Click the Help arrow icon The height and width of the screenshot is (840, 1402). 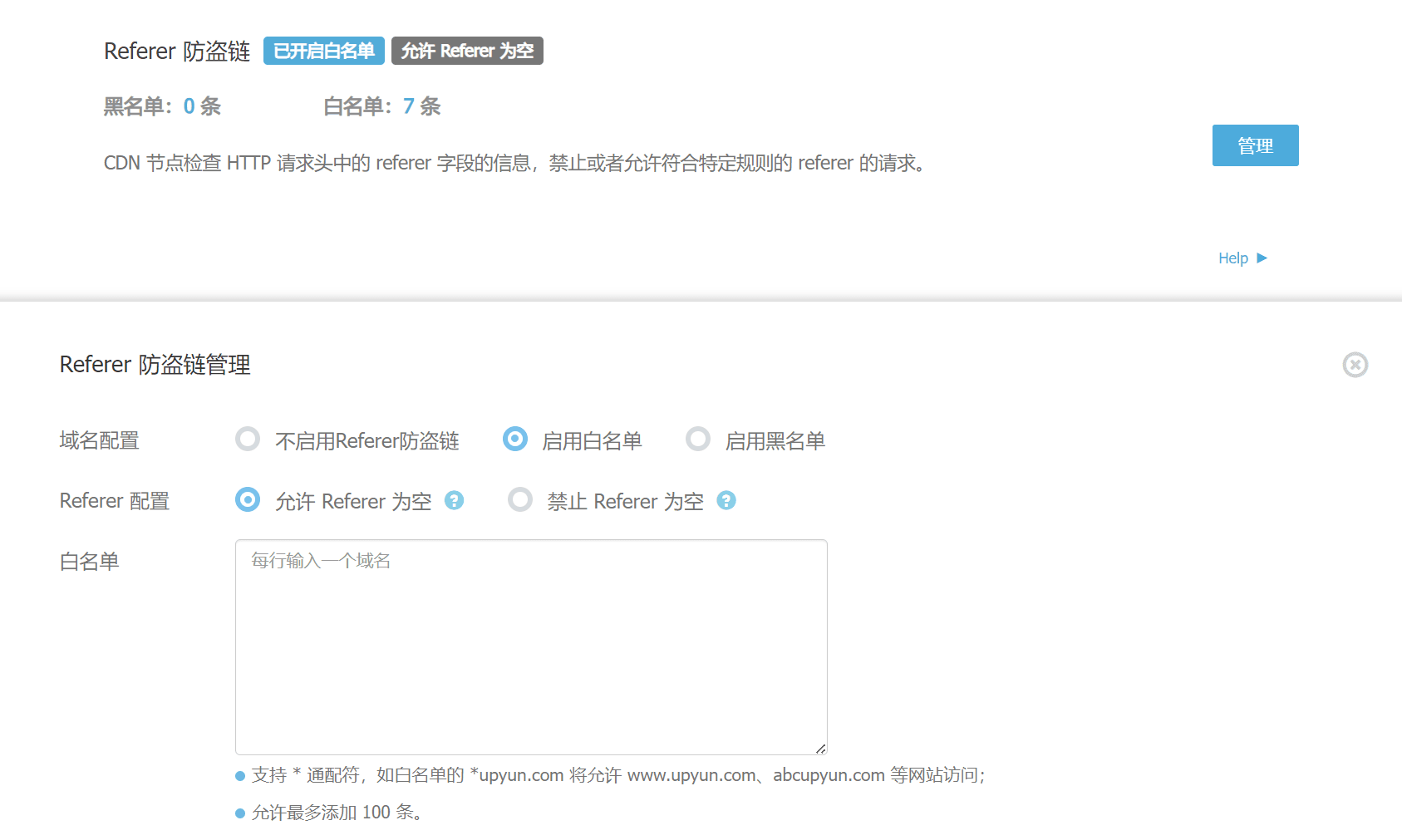pyautogui.click(x=1262, y=258)
